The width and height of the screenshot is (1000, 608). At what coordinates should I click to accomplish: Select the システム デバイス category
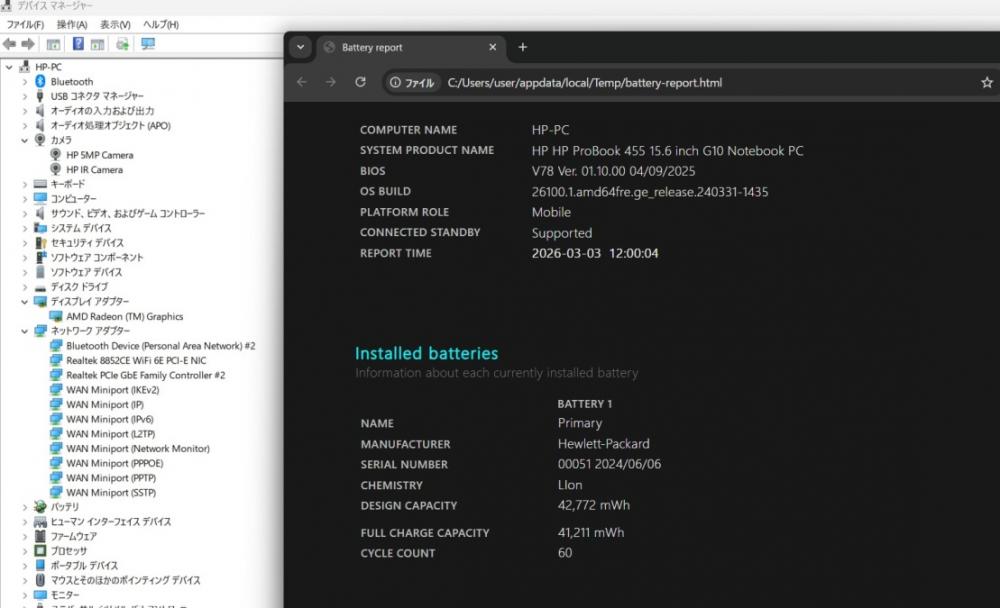(x=81, y=228)
